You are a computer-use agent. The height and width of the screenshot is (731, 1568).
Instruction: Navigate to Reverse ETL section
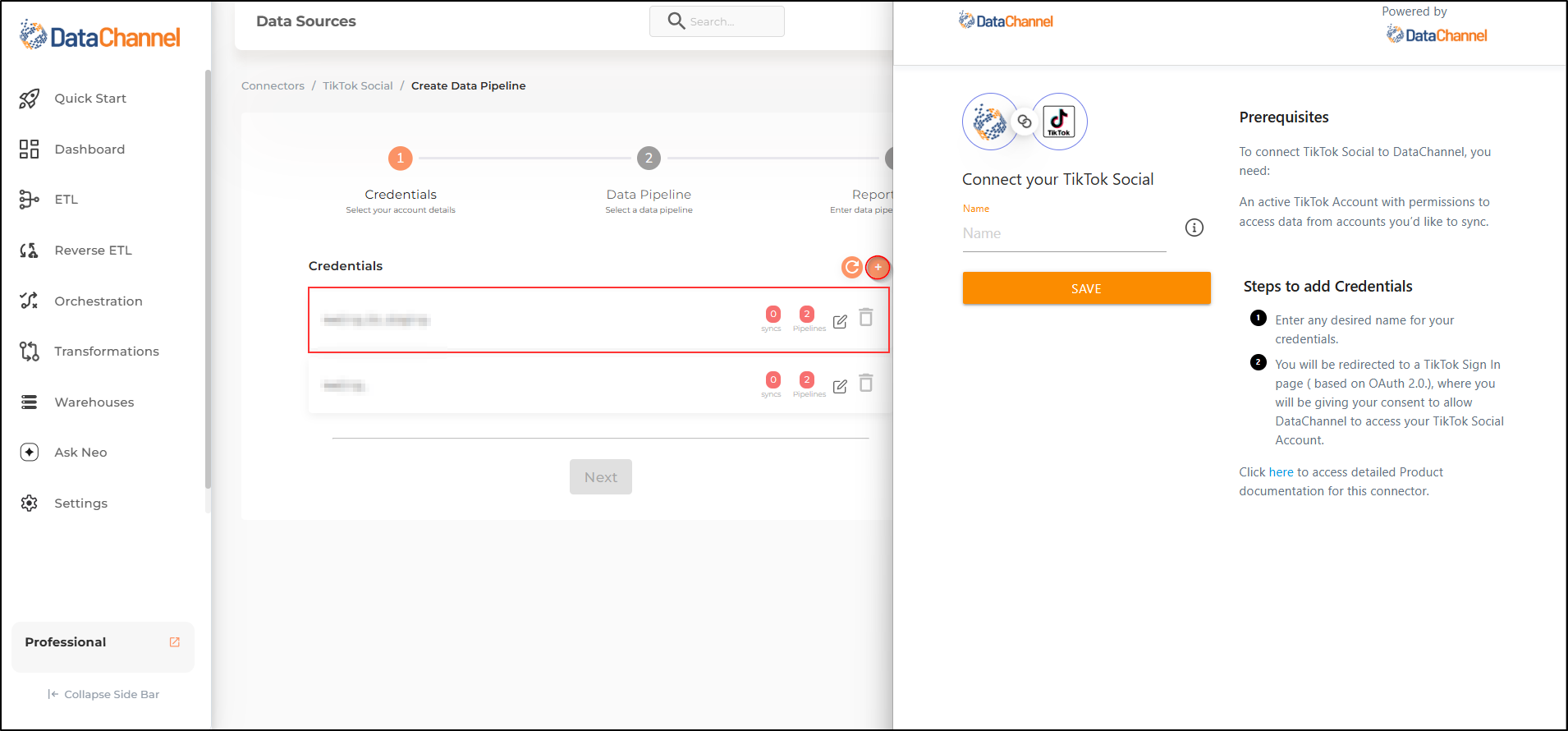click(x=93, y=251)
